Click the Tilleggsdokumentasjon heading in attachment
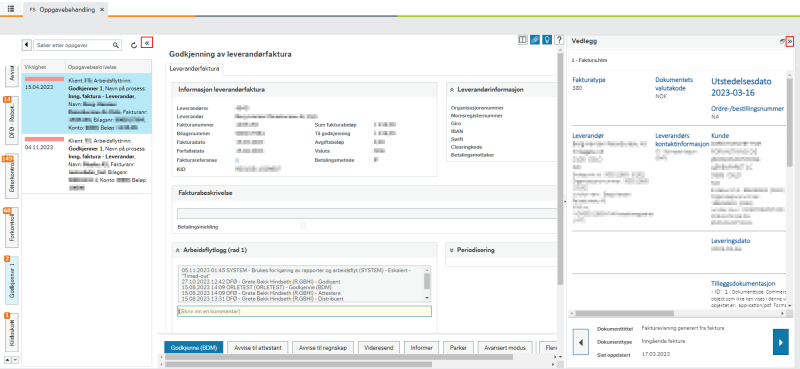 click(743, 283)
